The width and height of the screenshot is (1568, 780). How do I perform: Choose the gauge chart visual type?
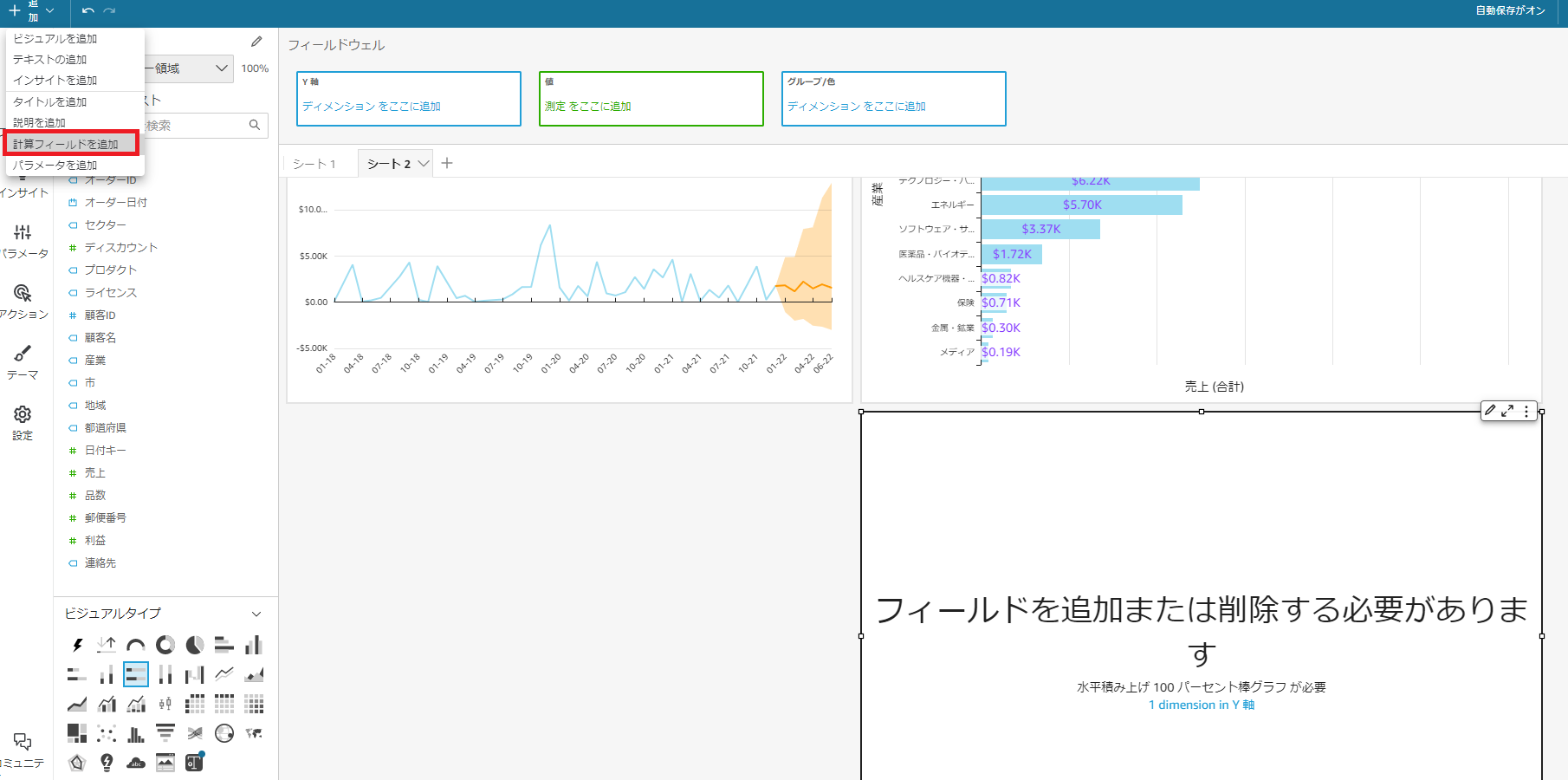coord(136,645)
